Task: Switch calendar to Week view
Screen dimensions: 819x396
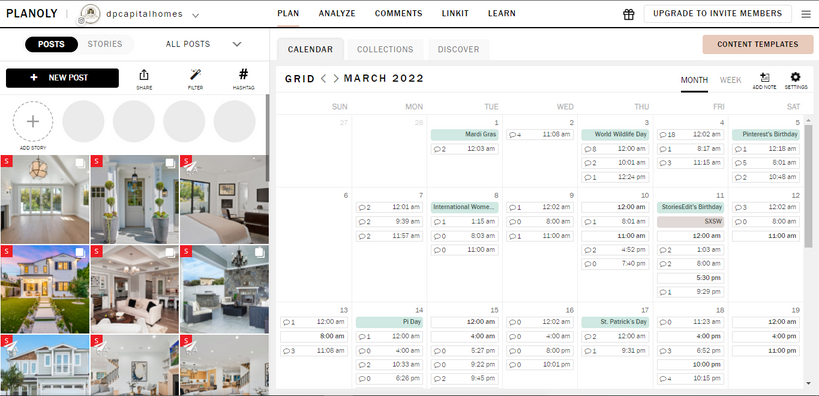Action: tap(730, 80)
